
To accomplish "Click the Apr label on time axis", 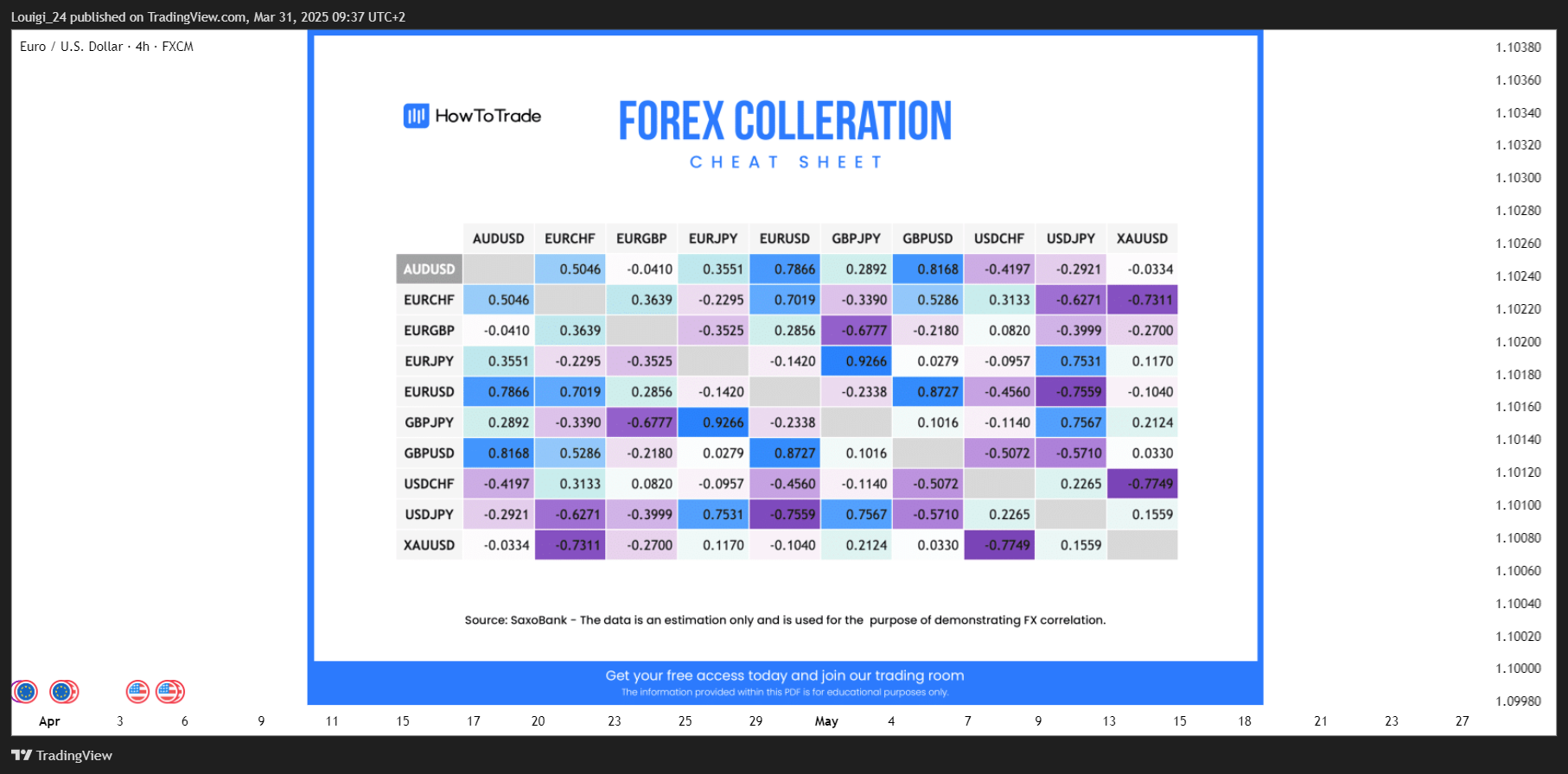I will 49,721.
